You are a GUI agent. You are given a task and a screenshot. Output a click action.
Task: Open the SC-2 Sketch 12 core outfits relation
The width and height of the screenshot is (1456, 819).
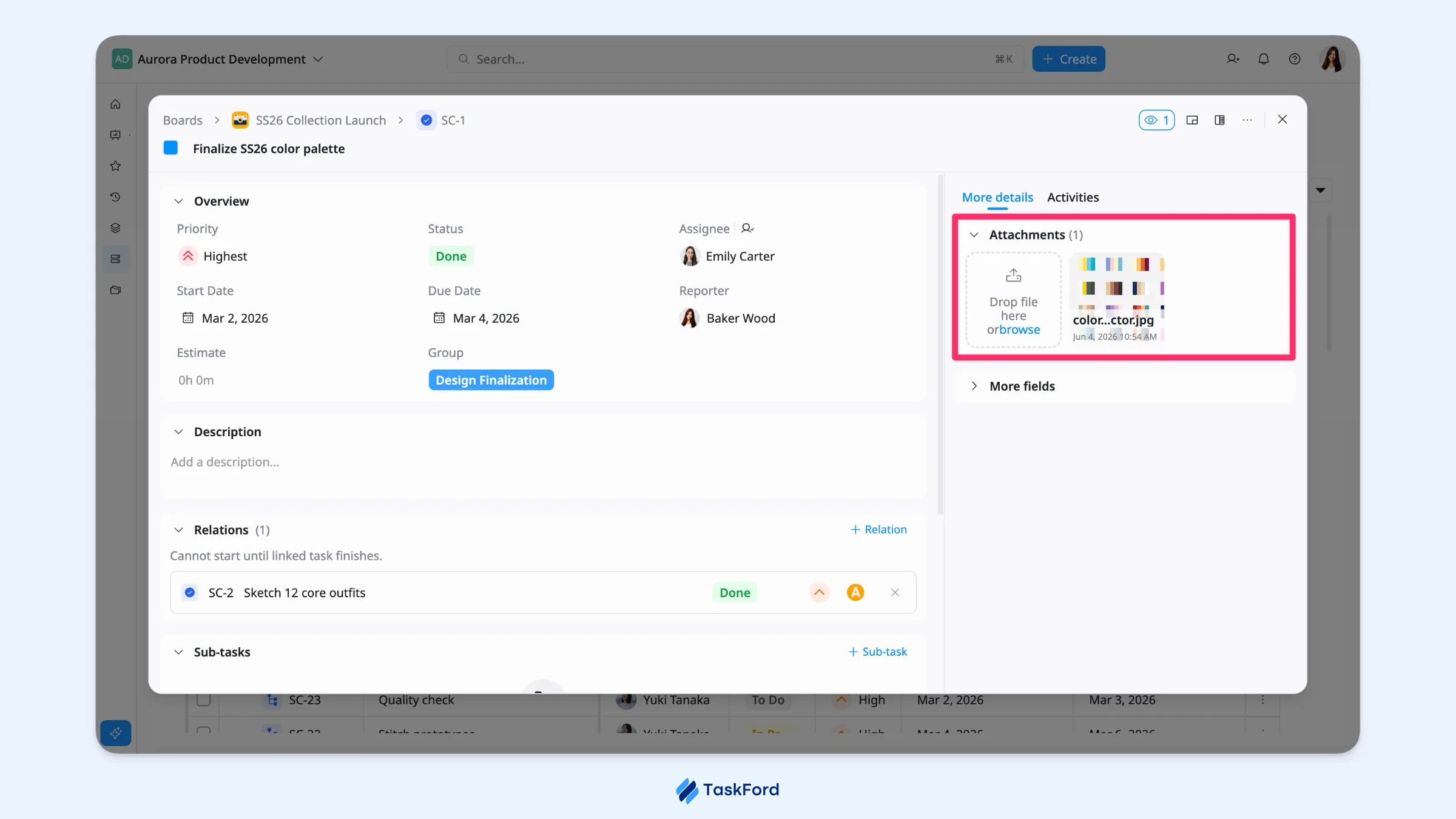point(543,593)
